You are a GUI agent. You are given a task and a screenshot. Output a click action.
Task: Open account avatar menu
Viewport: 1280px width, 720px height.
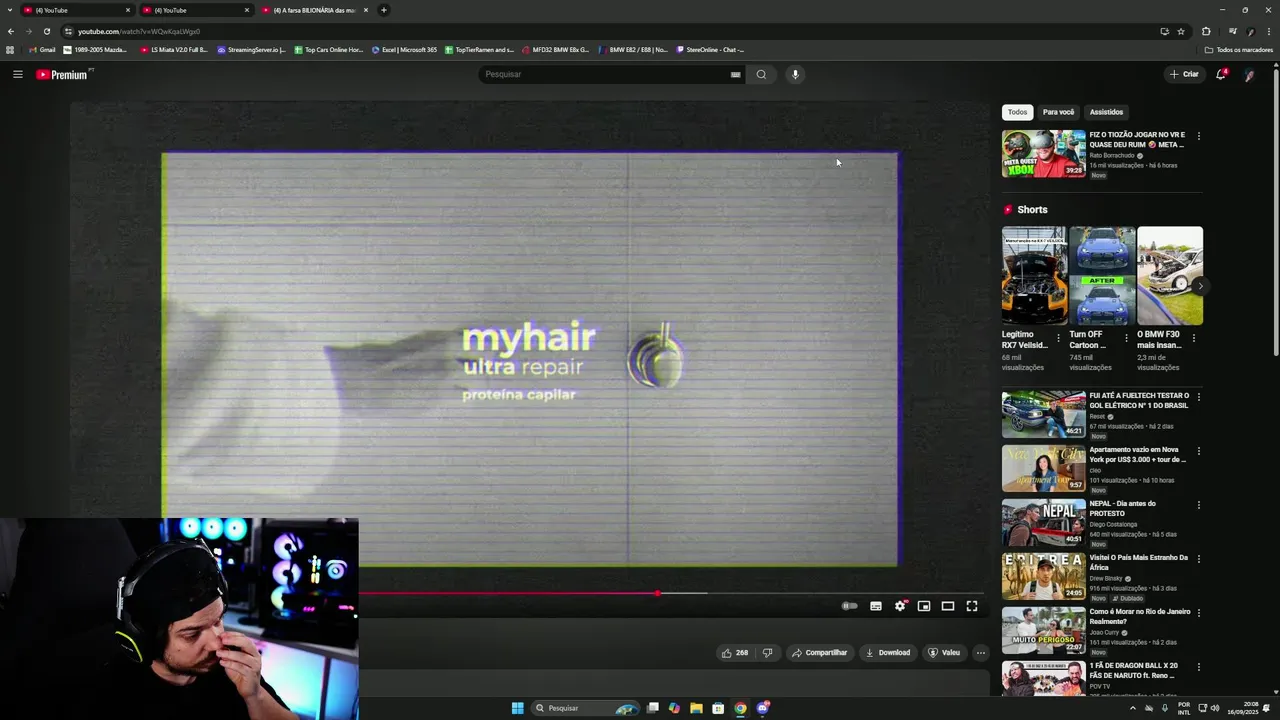point(1249,74)
